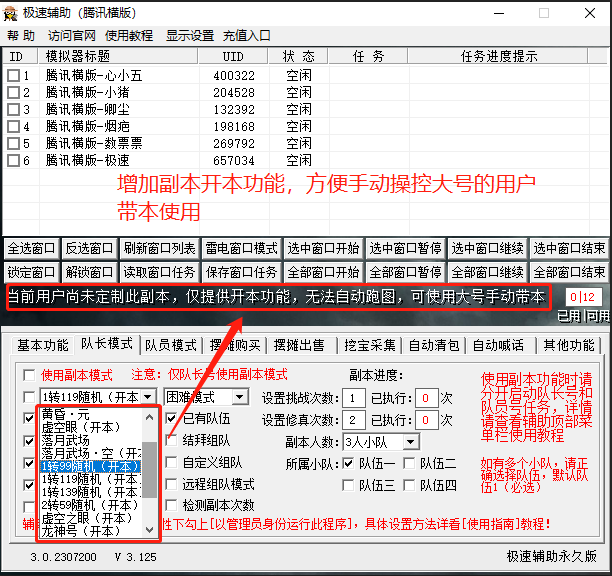The width and height of the screenshot is (612, 576).
Task: Click the 全部窗口开始 button
Action: click(323, 272)
